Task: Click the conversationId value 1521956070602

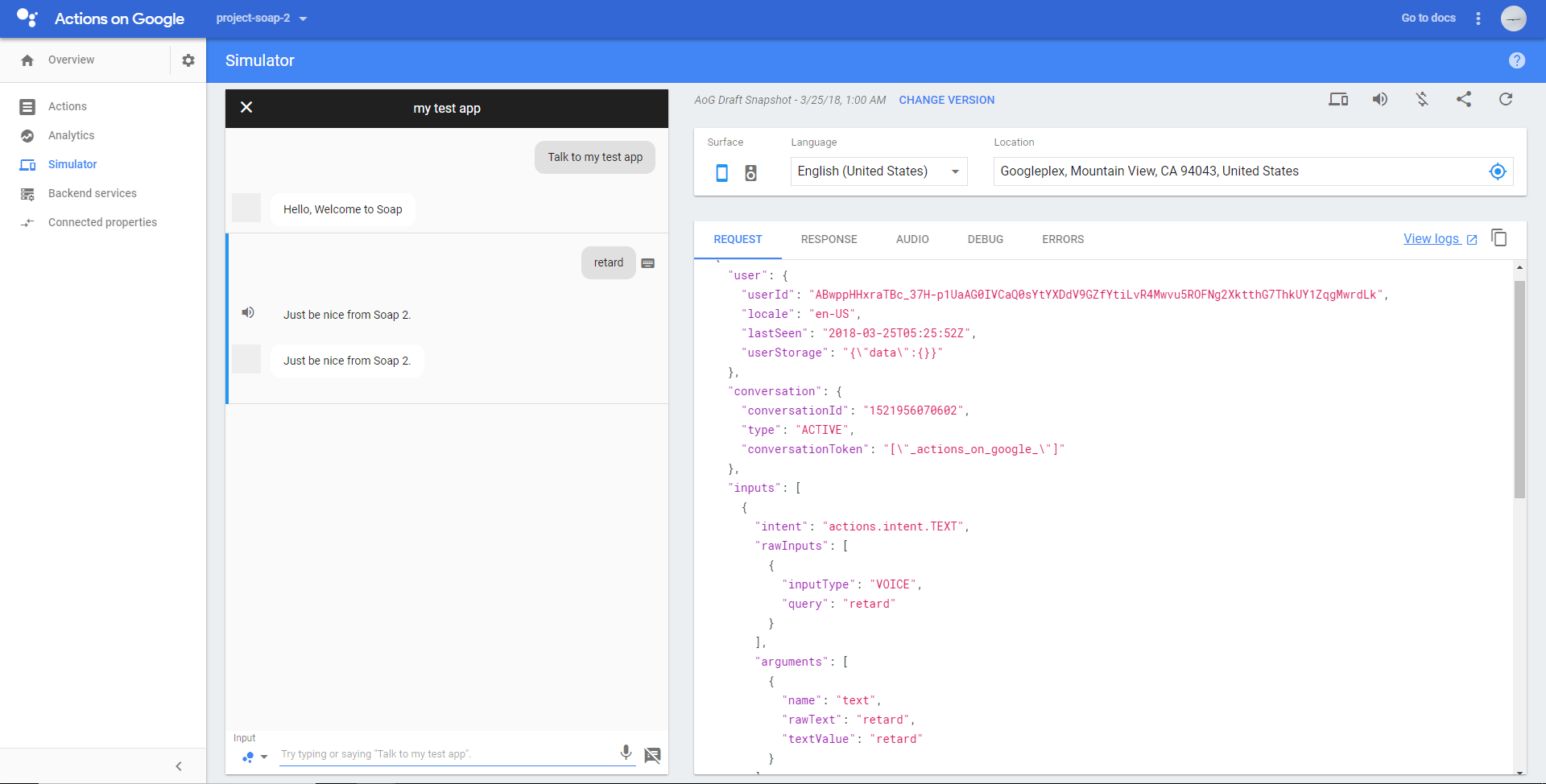Action: point(913,411)
